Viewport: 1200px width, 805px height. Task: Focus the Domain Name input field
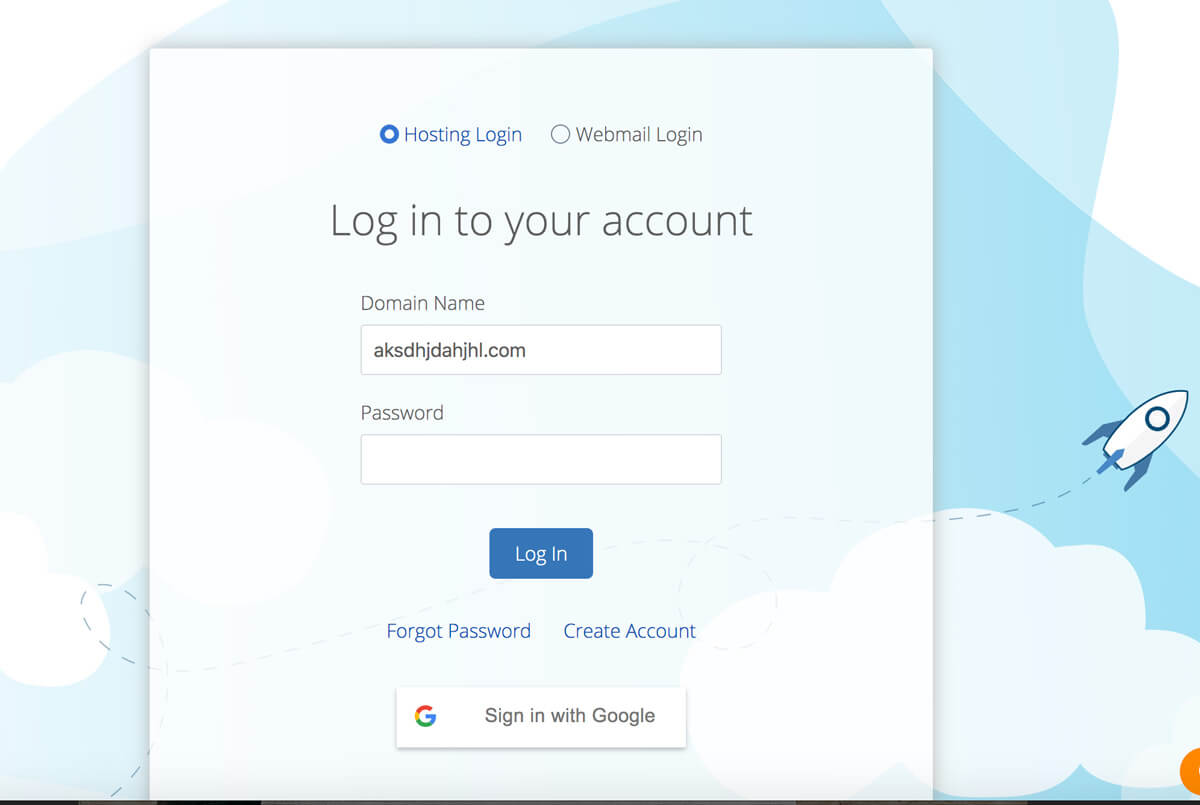[x=541, y=350]
